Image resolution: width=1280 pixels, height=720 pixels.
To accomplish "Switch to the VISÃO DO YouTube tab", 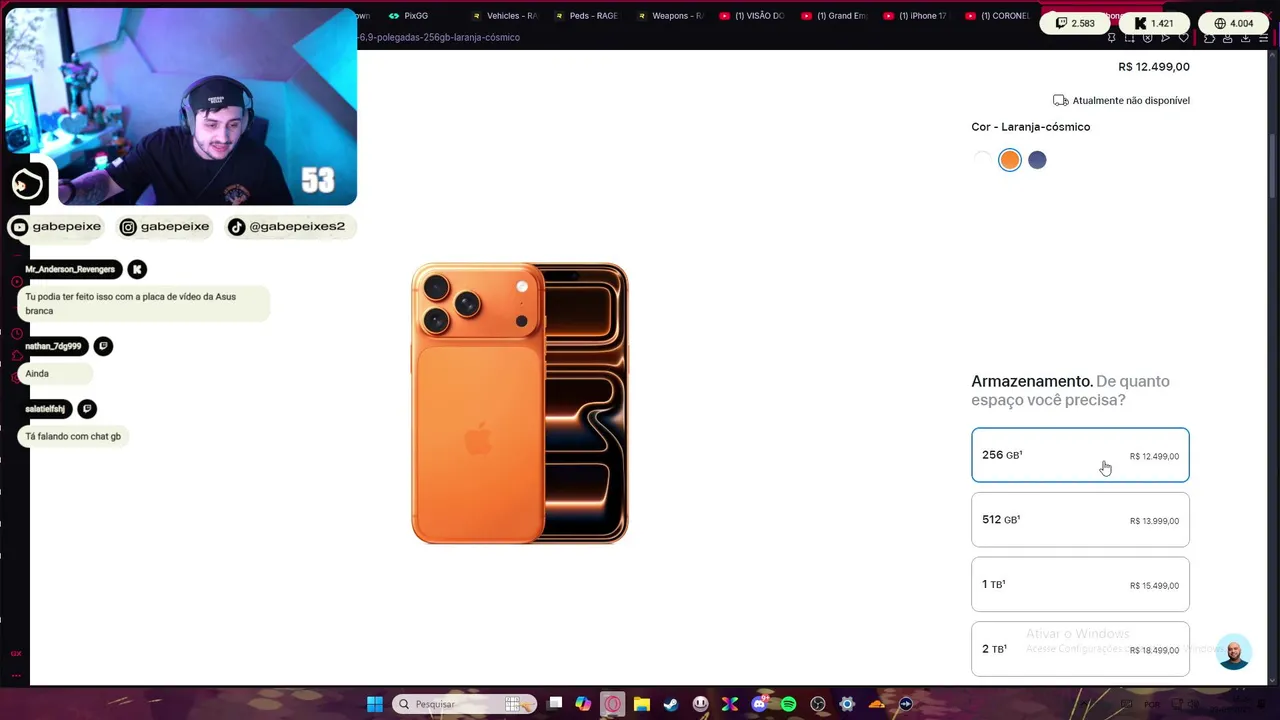I will point(752,16).
